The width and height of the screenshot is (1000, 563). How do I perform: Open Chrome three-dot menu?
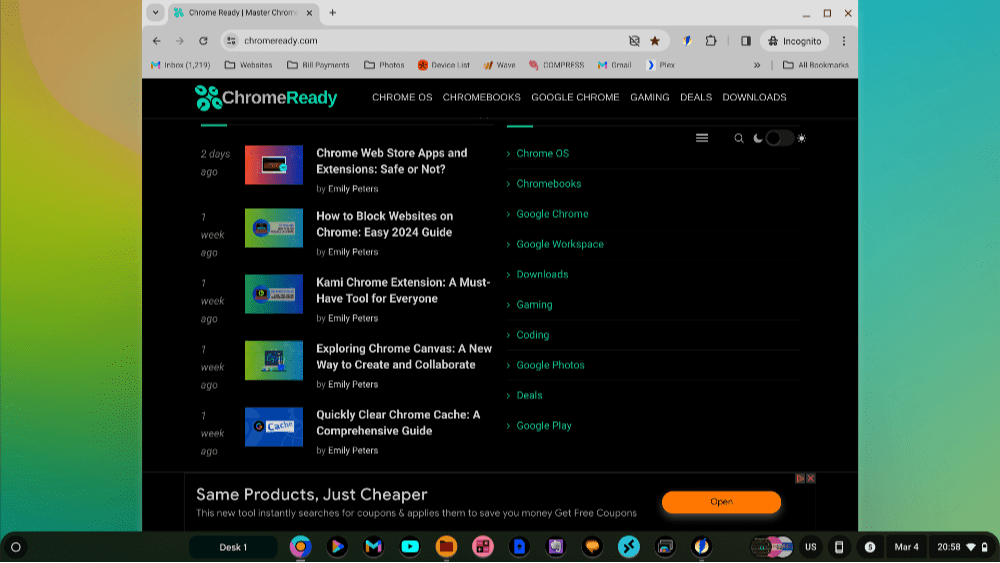[x=844, y=41]
